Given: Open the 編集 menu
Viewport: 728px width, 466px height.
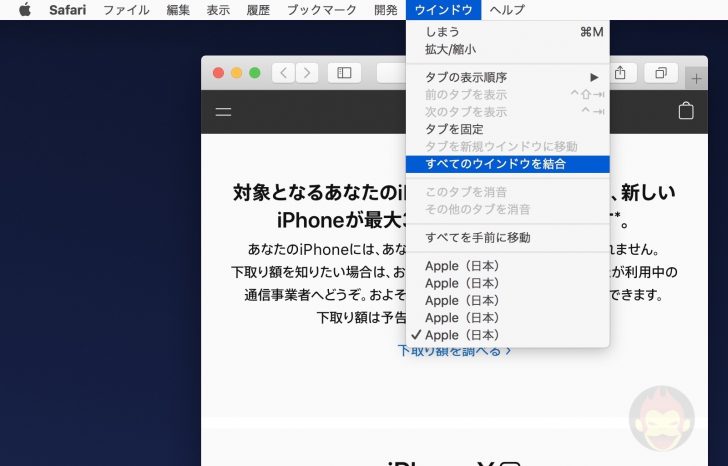Looking at the screenshot, I should [178, 10].
